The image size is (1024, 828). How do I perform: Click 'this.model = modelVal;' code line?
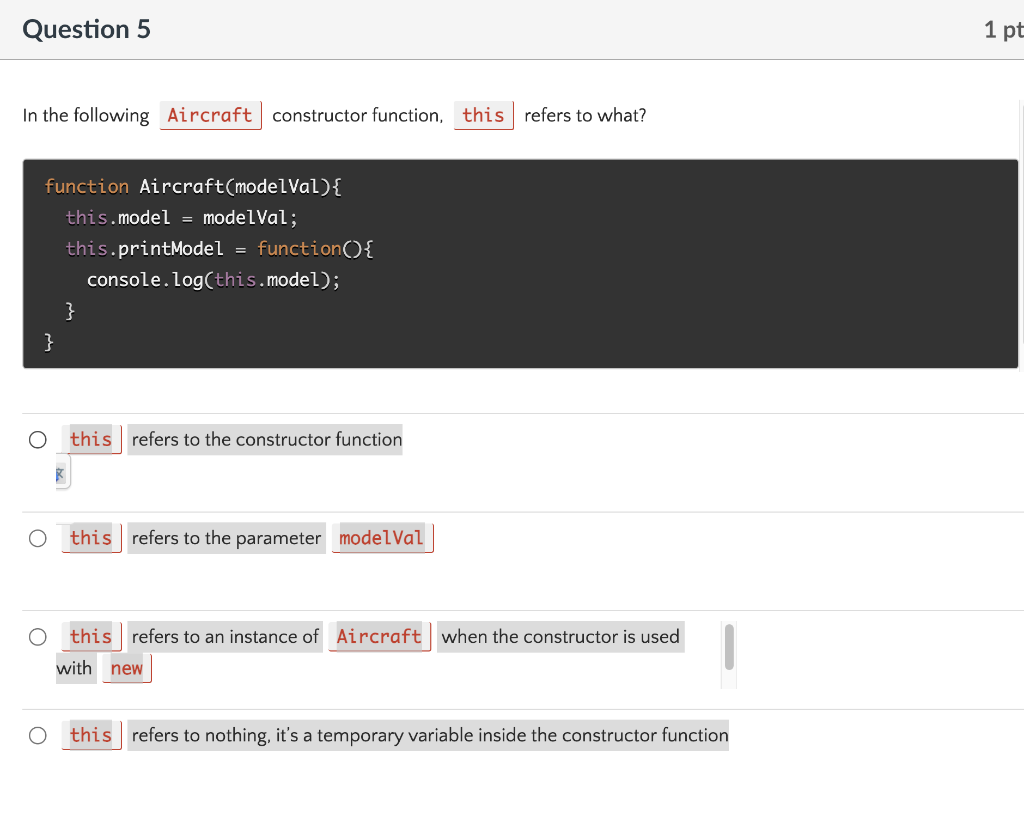182,217
